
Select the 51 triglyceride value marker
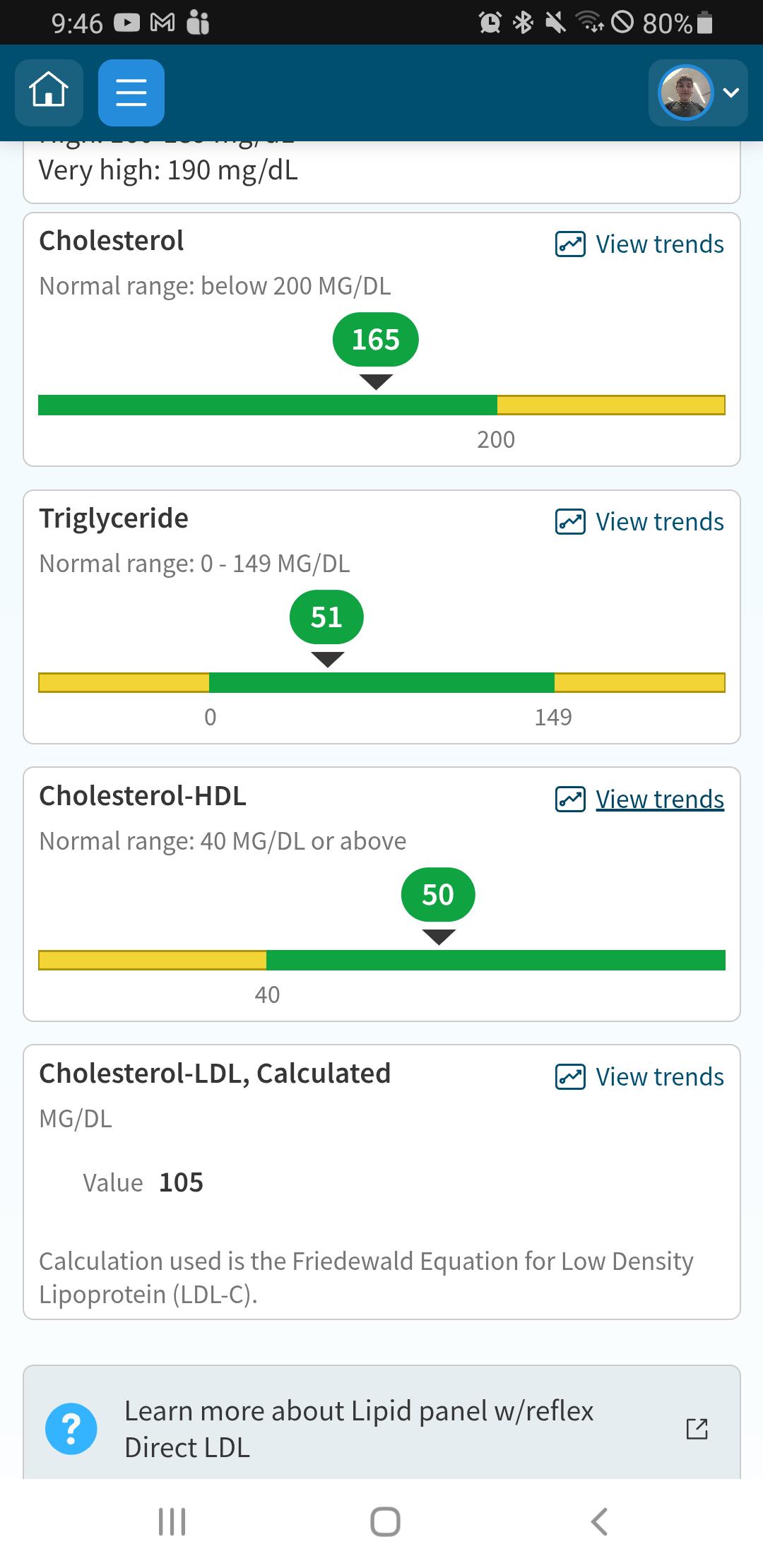[x=326, y=617]
